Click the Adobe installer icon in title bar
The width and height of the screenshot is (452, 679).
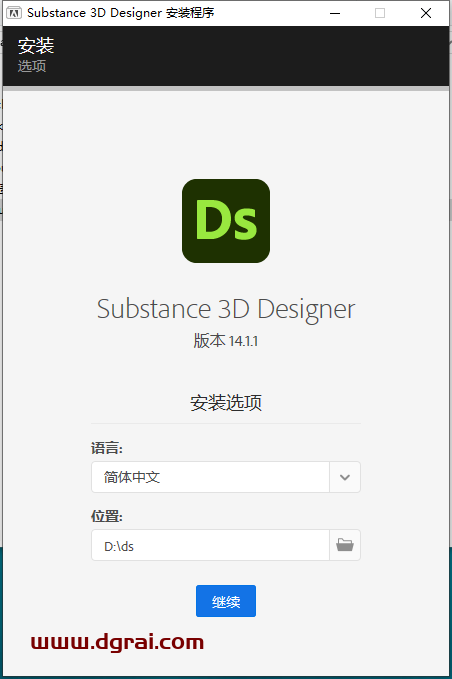point(14,13)
